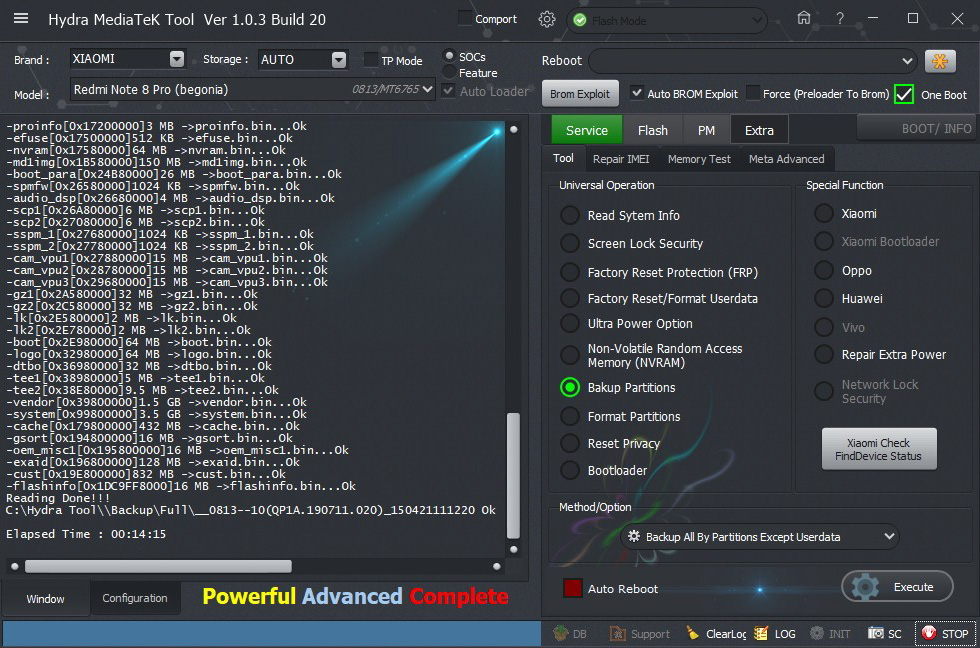Click the log panel horizontal scrollbar thumb

coord(158,566)
